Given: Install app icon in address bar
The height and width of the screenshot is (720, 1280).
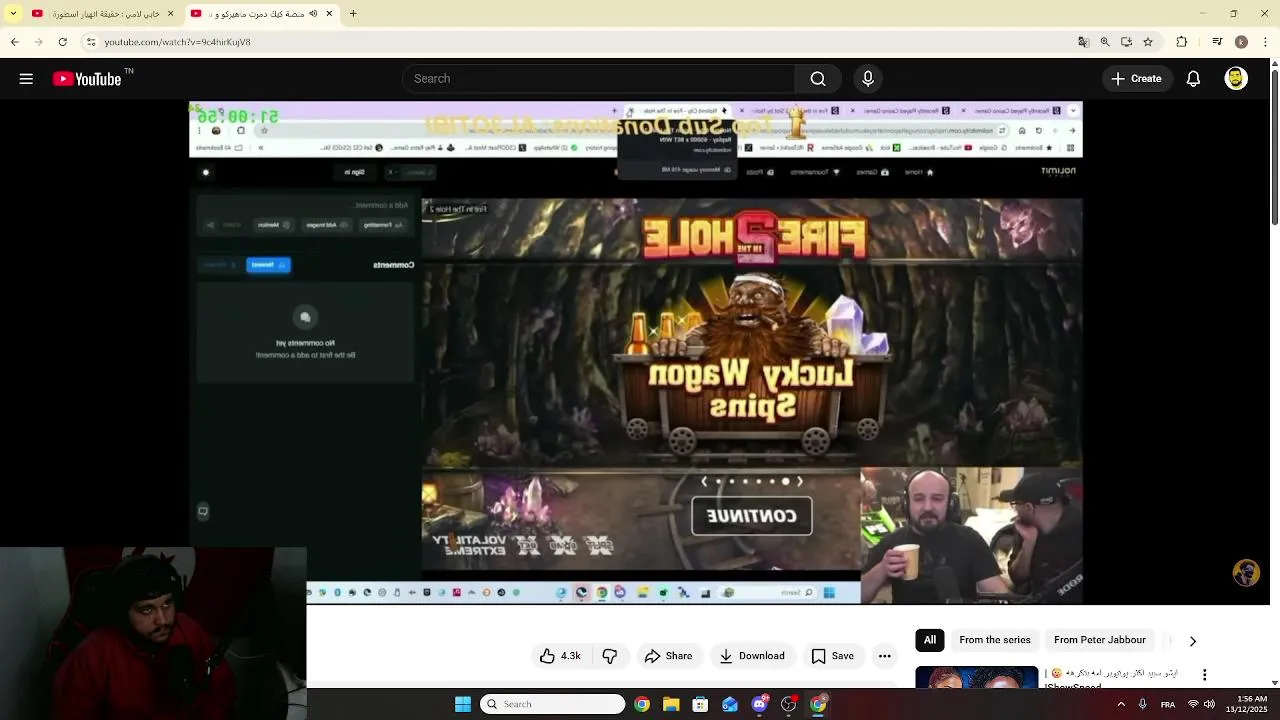Looking at the screenshot, I should tap(1126, 42).
